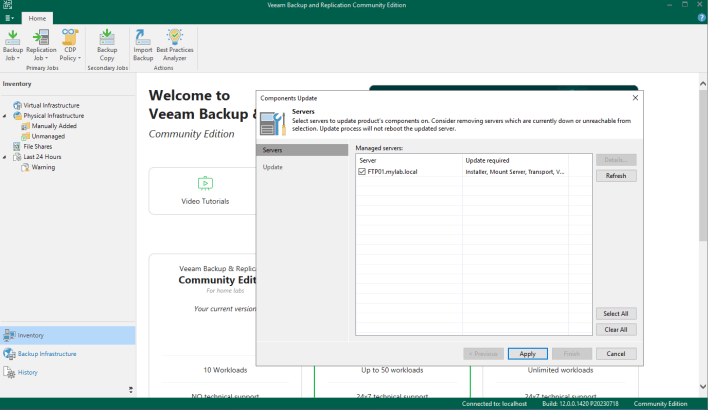The image size is (708, 410).
Task: Open the Video Tutorials card
Action: [x=205, y=191]
